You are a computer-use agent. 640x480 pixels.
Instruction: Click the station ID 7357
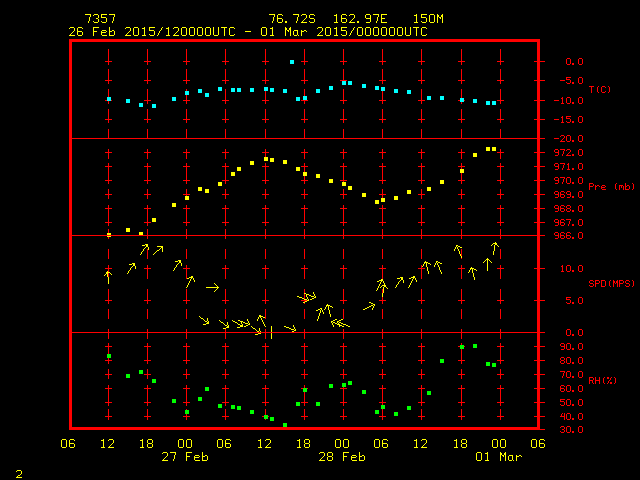tap(100, 19)
